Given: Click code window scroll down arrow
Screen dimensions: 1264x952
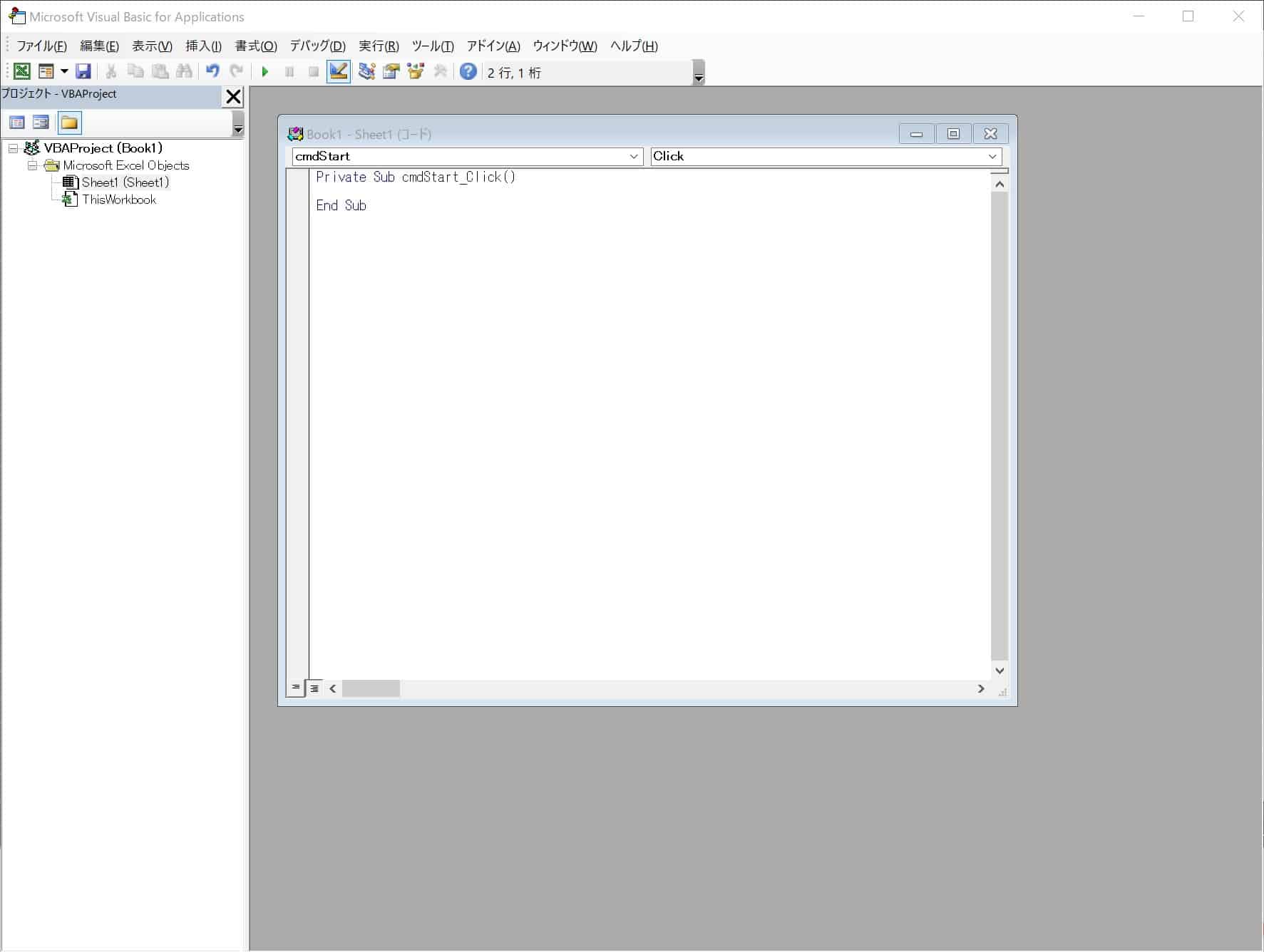Looking at the screenshot, I should point(1000,671).
